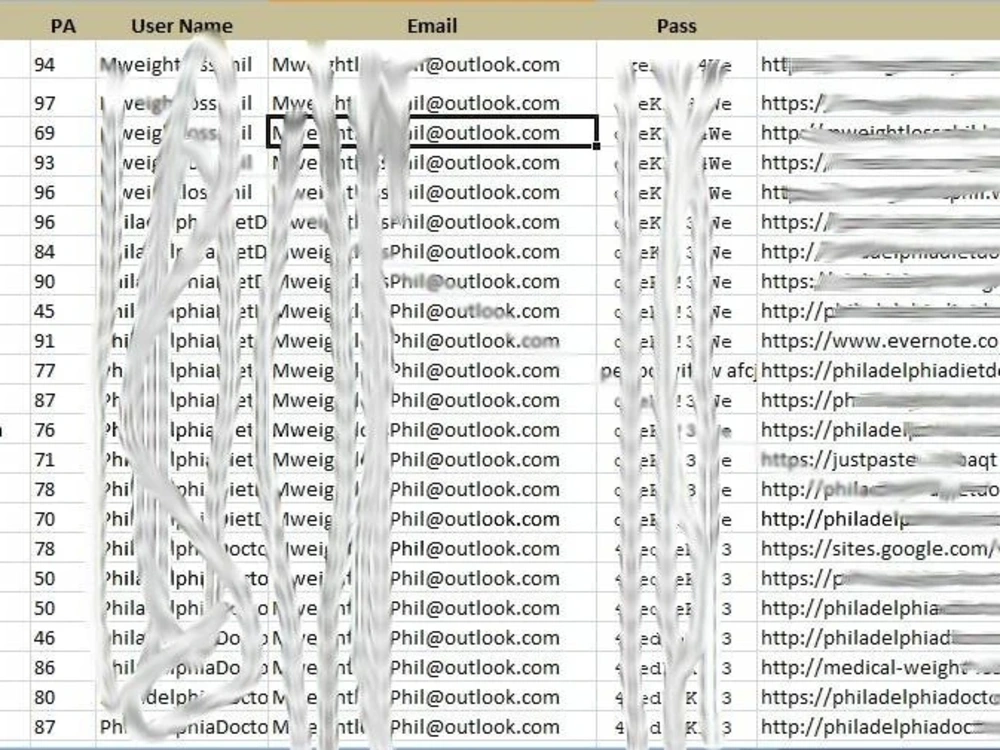The height and width of the screenshot is (750, 1000).
Task: Click the Pass column header
Action: (x=676, y=26)
